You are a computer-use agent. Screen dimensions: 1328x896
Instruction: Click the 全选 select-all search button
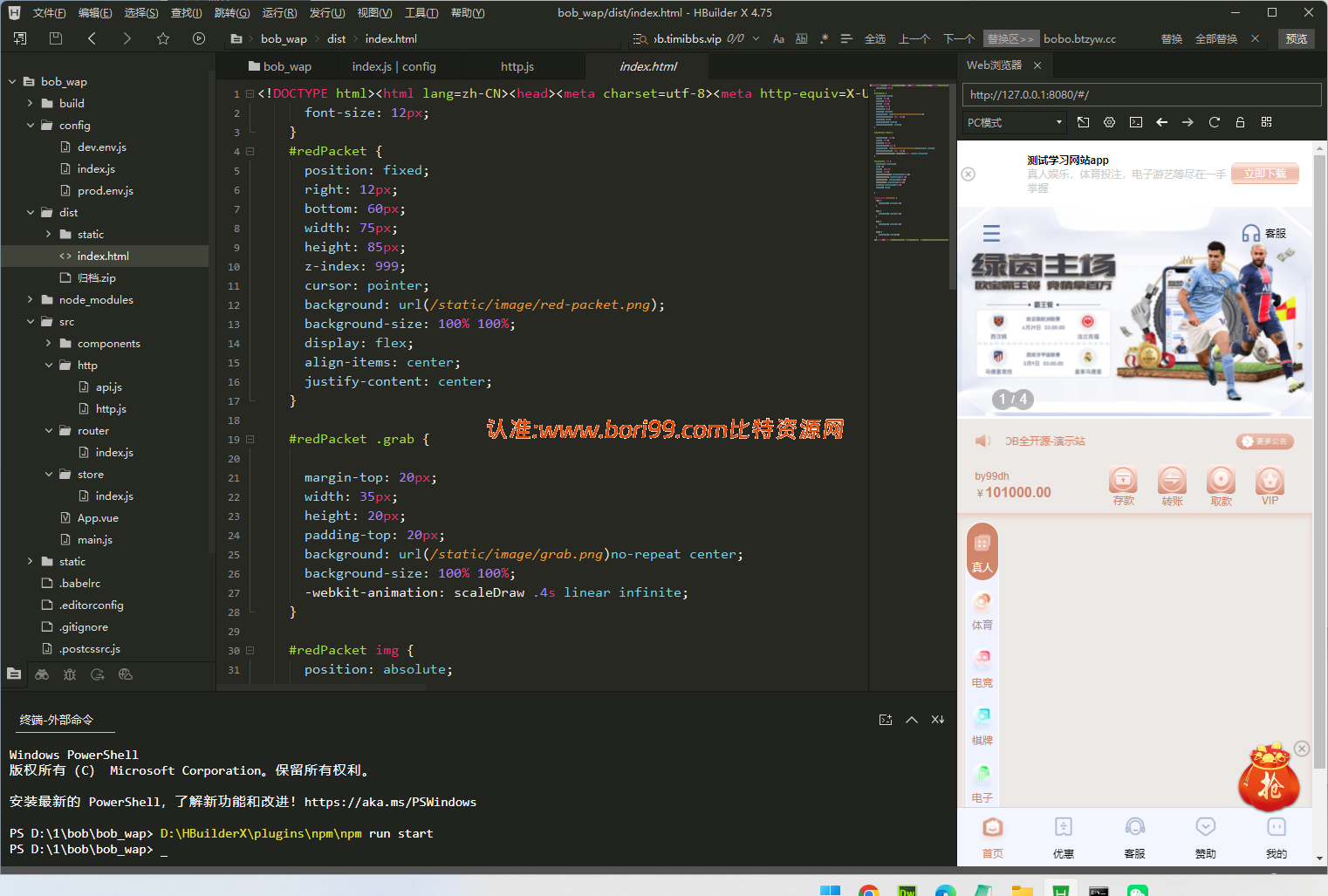click(x=875, y=39)
